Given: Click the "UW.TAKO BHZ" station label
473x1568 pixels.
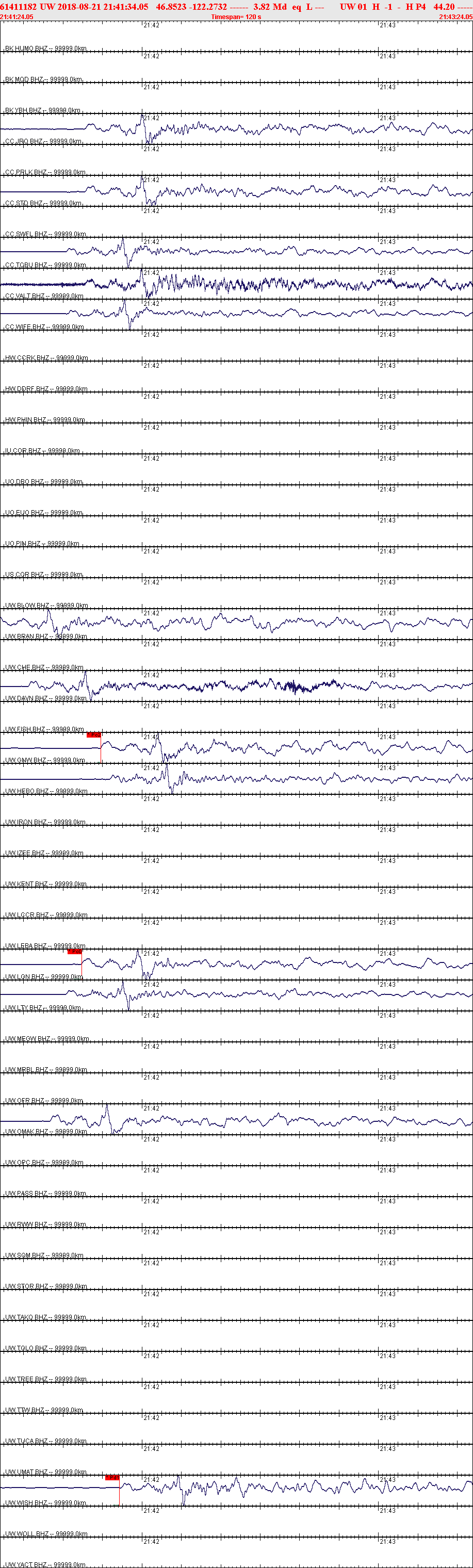Looking at the screenshot, I should (x=26, y=1318).
